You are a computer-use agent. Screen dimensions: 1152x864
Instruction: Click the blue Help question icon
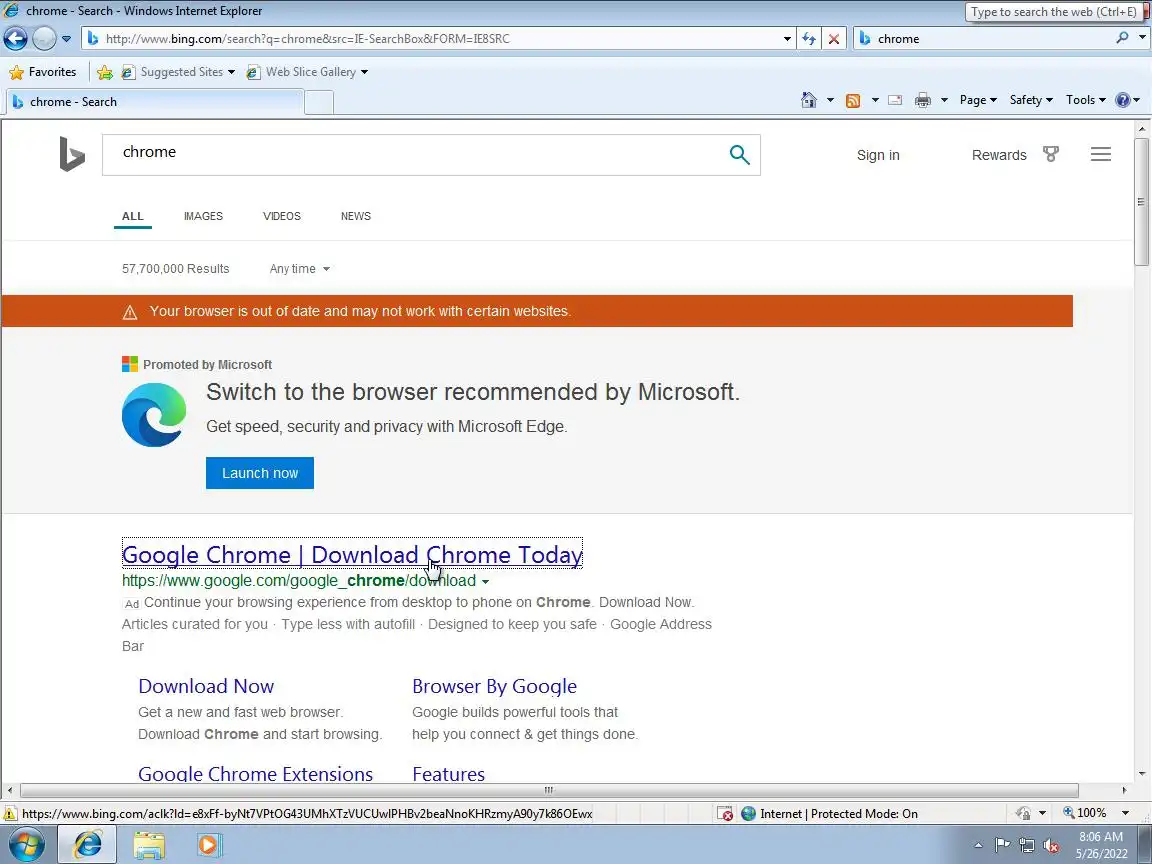tap(1123, 100)
